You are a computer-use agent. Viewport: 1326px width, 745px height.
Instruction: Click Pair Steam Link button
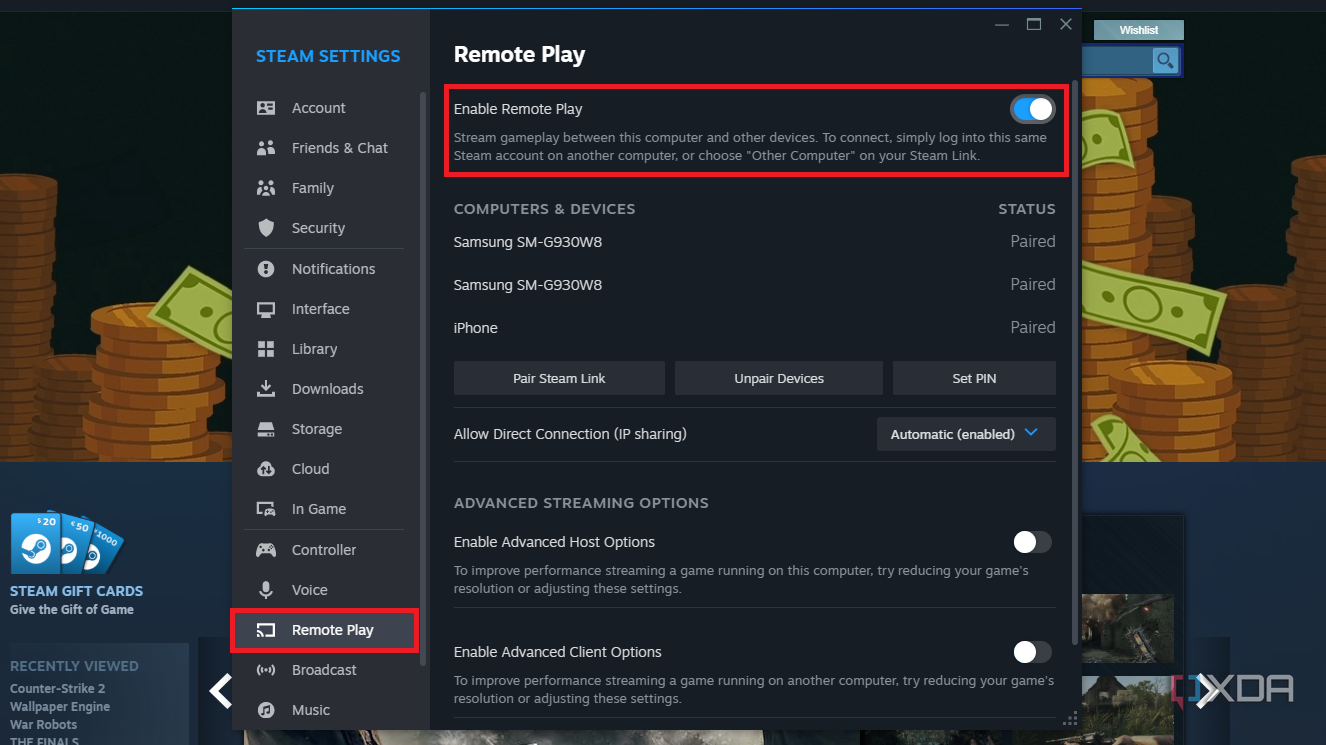[559, 378]
